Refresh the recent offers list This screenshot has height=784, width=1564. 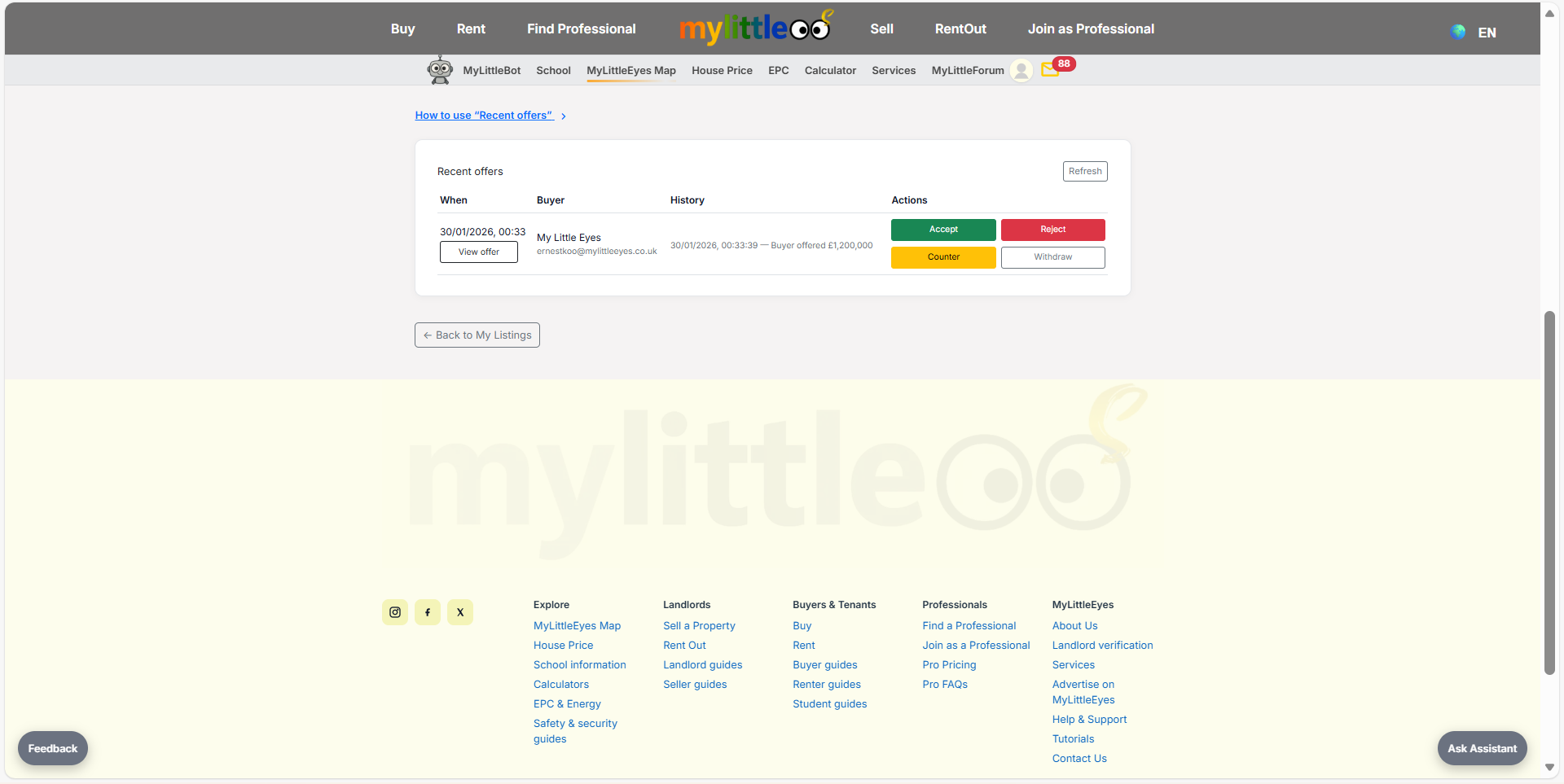(x=1085, y=171)
